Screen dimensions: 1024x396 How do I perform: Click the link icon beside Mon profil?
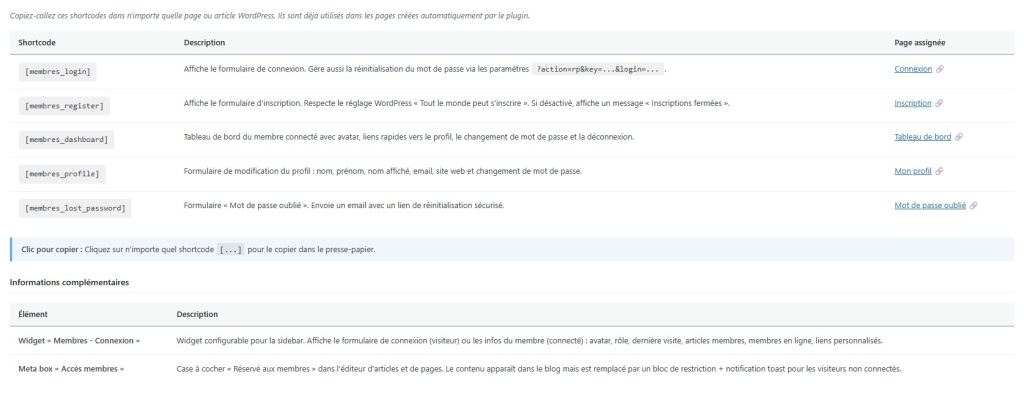click(939, 171)
